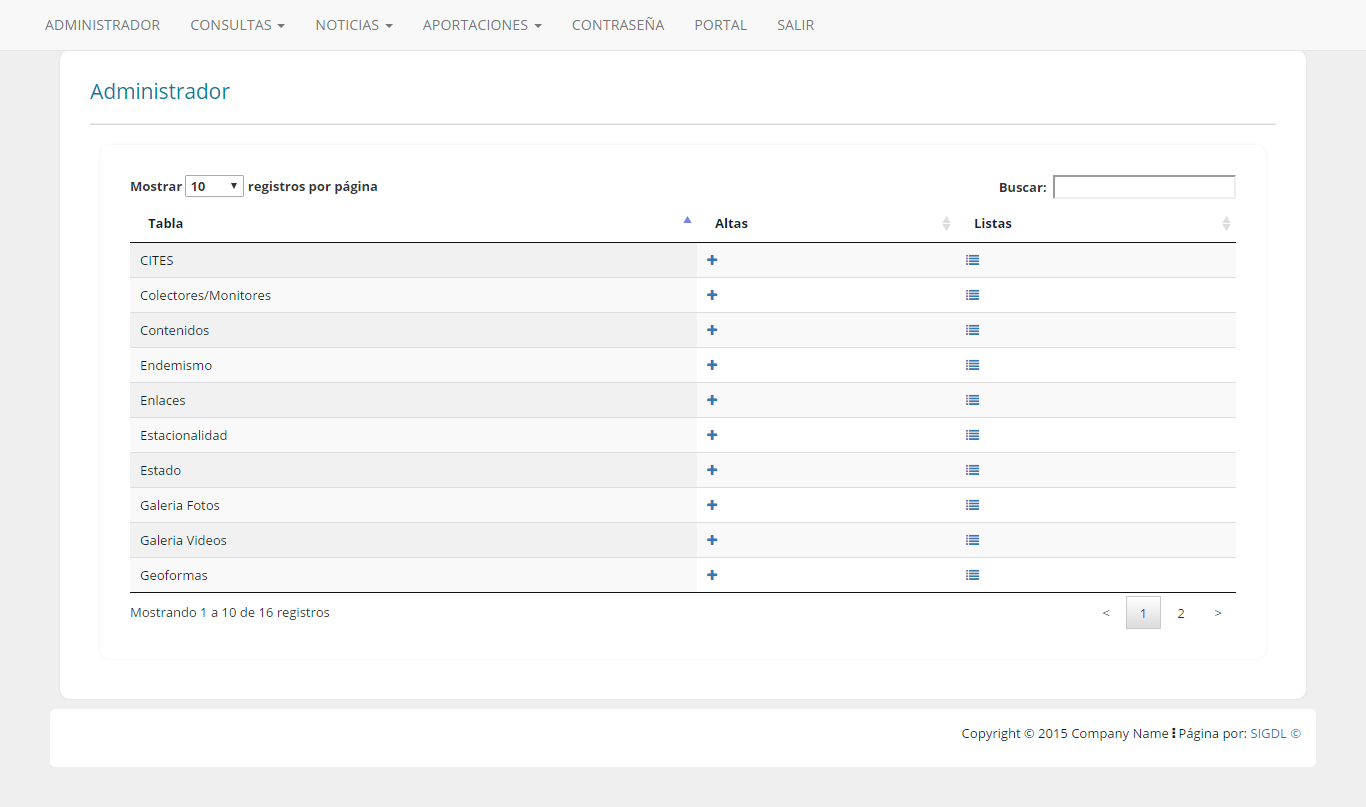Expand the Noticias dropdown menu
The image size is (1366, 807).
pyautogui.click(x=353, y=25)
